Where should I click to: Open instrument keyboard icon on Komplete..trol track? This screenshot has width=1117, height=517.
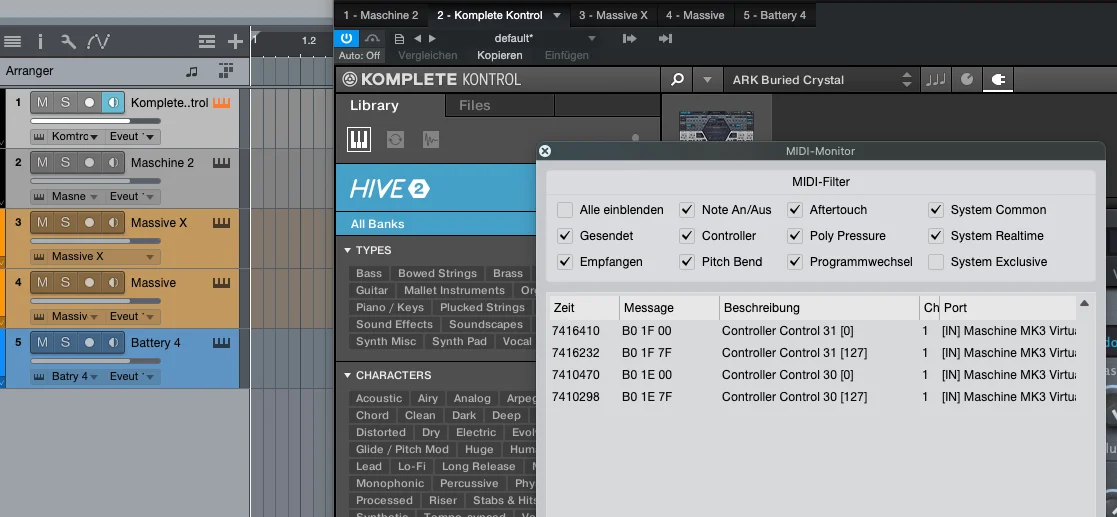click(222, 103)
